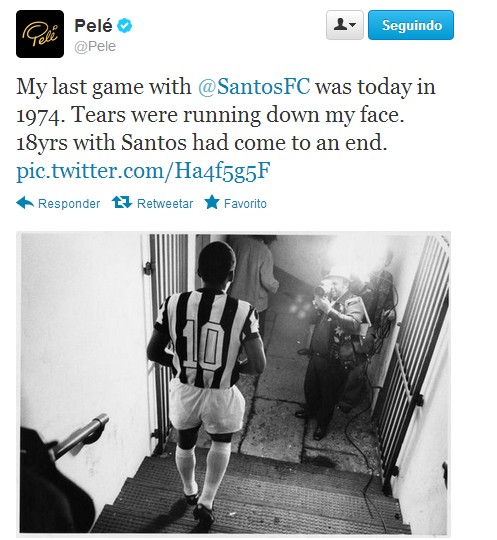
Task: Click the Retweetar text
Action: pos(165,204)
